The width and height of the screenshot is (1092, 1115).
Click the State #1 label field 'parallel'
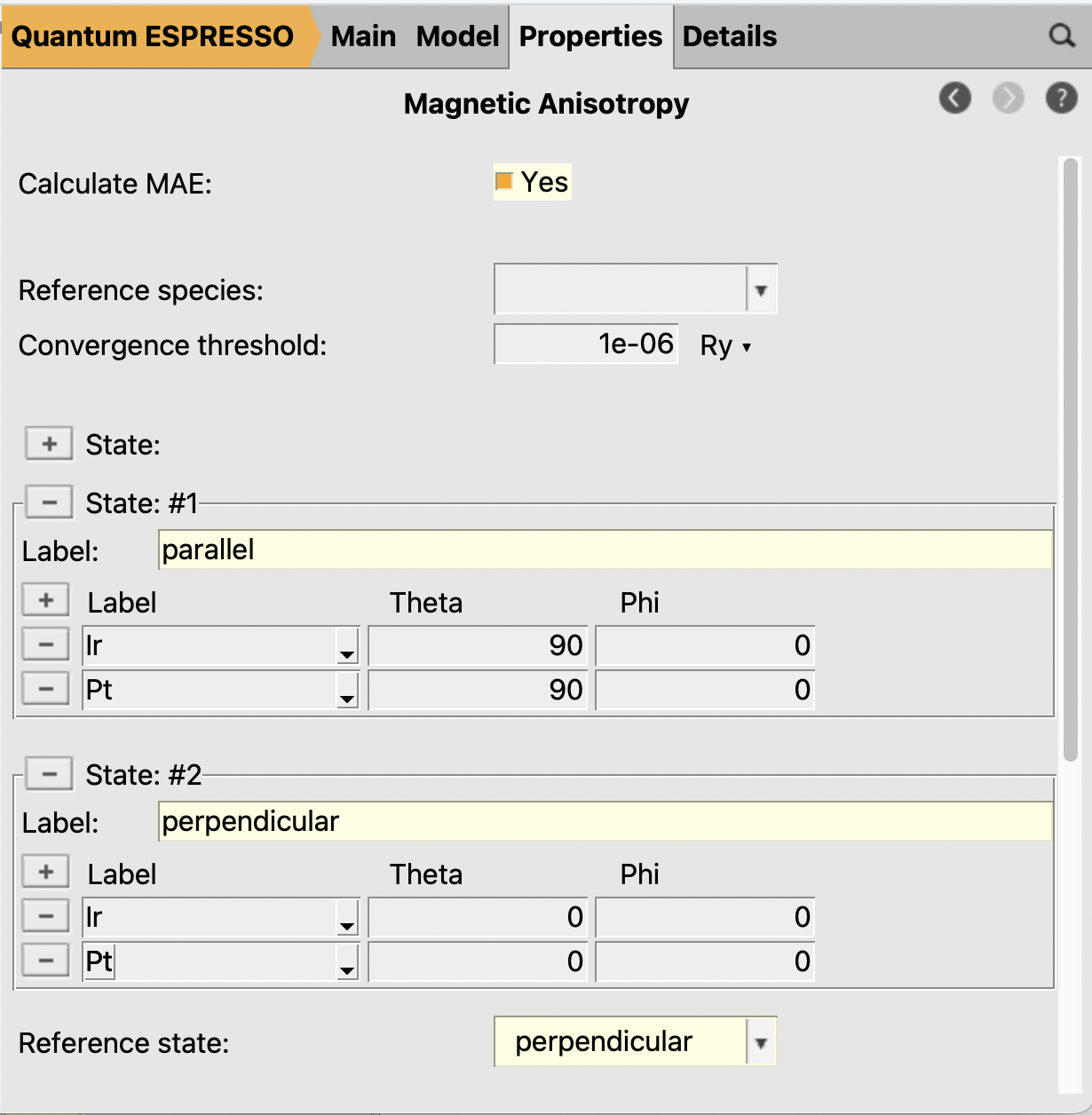pyautogui.click(x=605, y=550)
